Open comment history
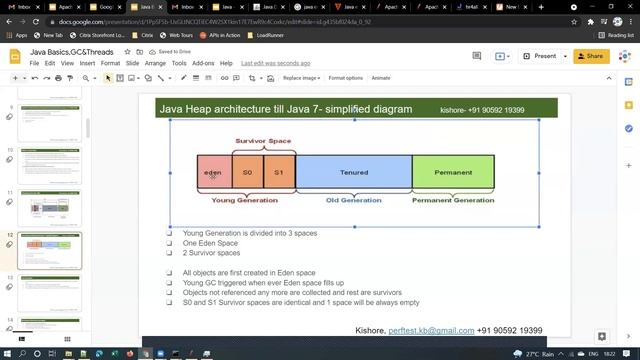This screenshot has height=360, width=640. [477, 56]
